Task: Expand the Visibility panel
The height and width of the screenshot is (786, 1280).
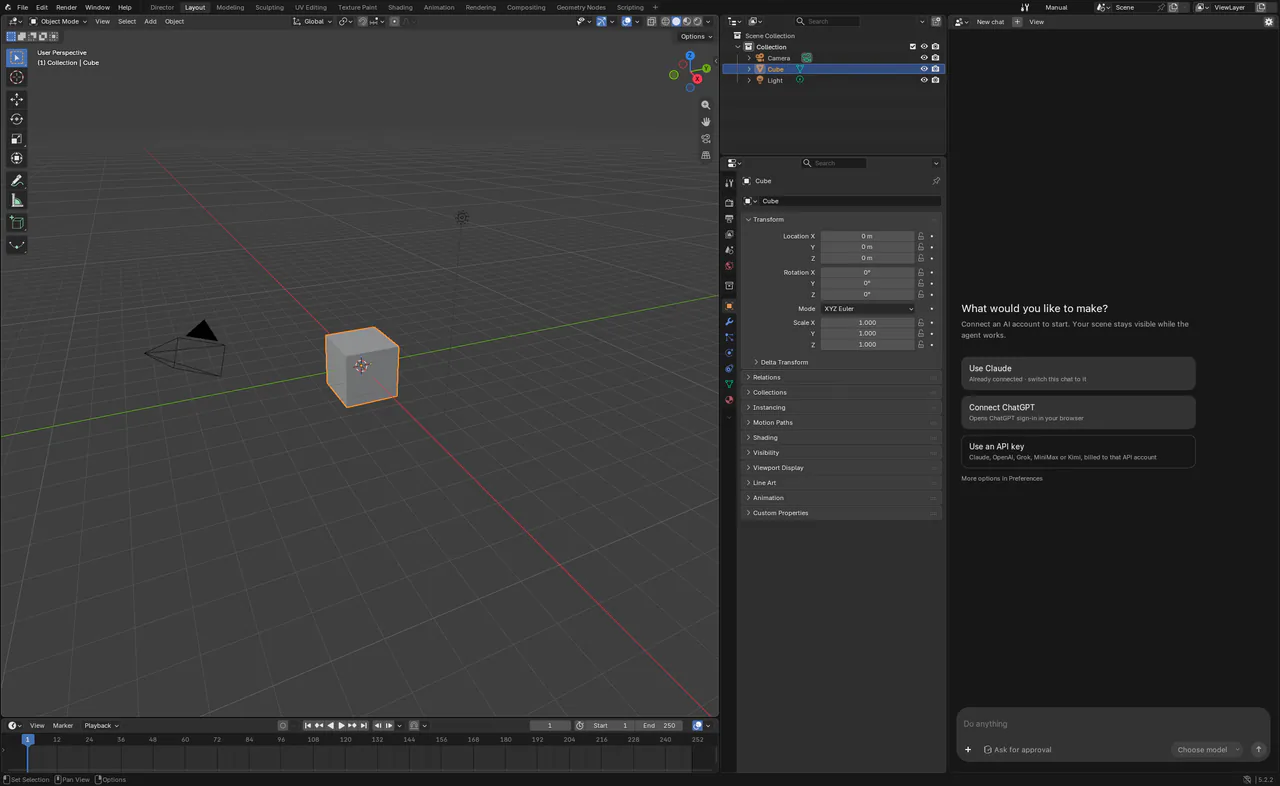Action: click(842, 453)
